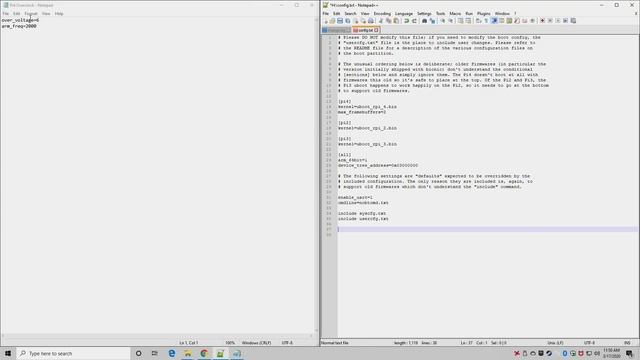Open the Macro menu in Notepad++
Screen dimensions: 640x360
[x=455, y=13]
